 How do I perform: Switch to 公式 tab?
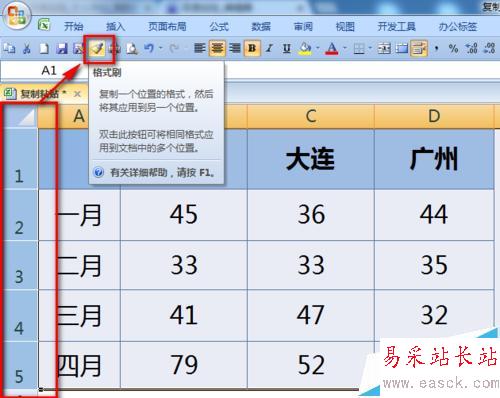(219, 26)
